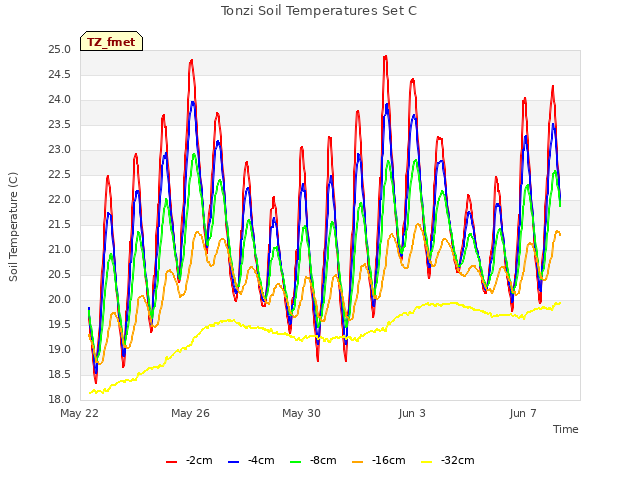This screenshot has width=640, height=480.
Task: Click the 18.5 y-axis value
Action: 60,375
